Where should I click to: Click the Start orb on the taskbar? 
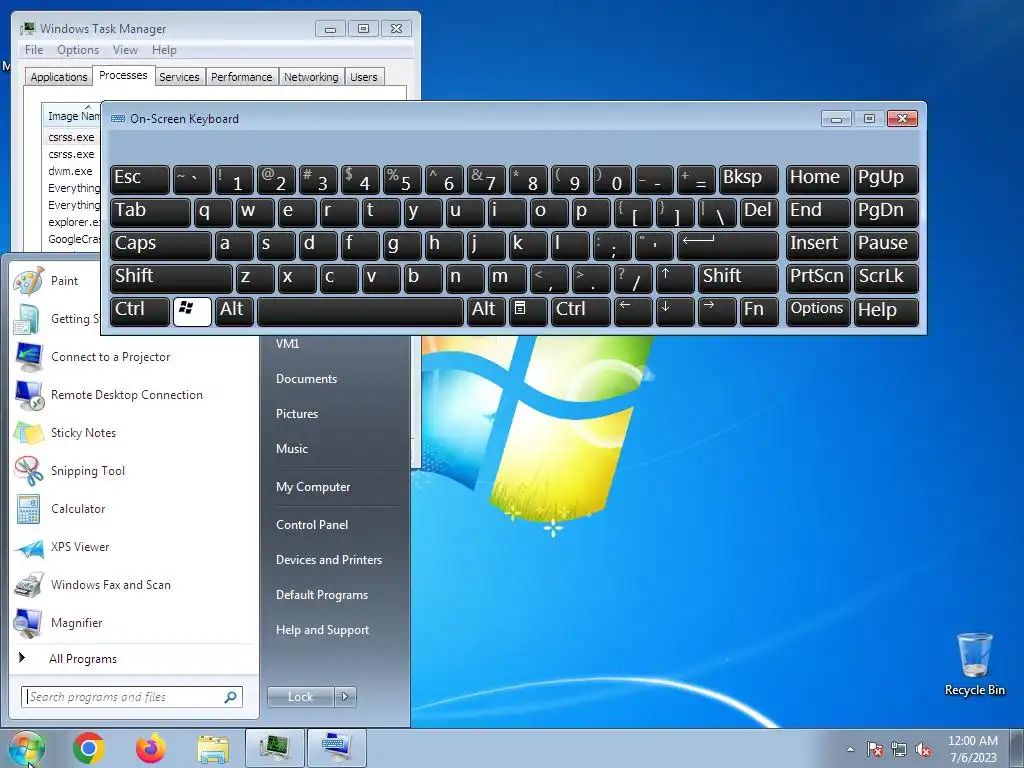(x=26, y=748)
